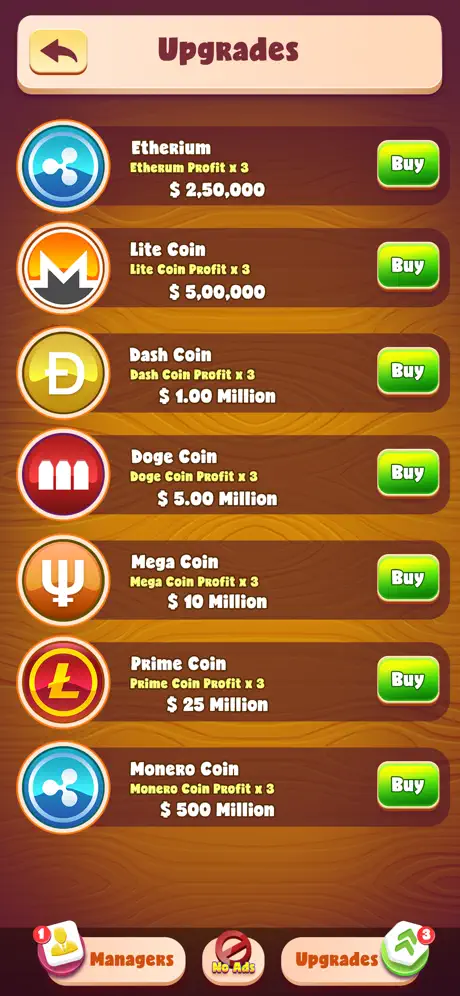
Task: Buy the Monero Coin upgrade
Action: coord(408,785)
